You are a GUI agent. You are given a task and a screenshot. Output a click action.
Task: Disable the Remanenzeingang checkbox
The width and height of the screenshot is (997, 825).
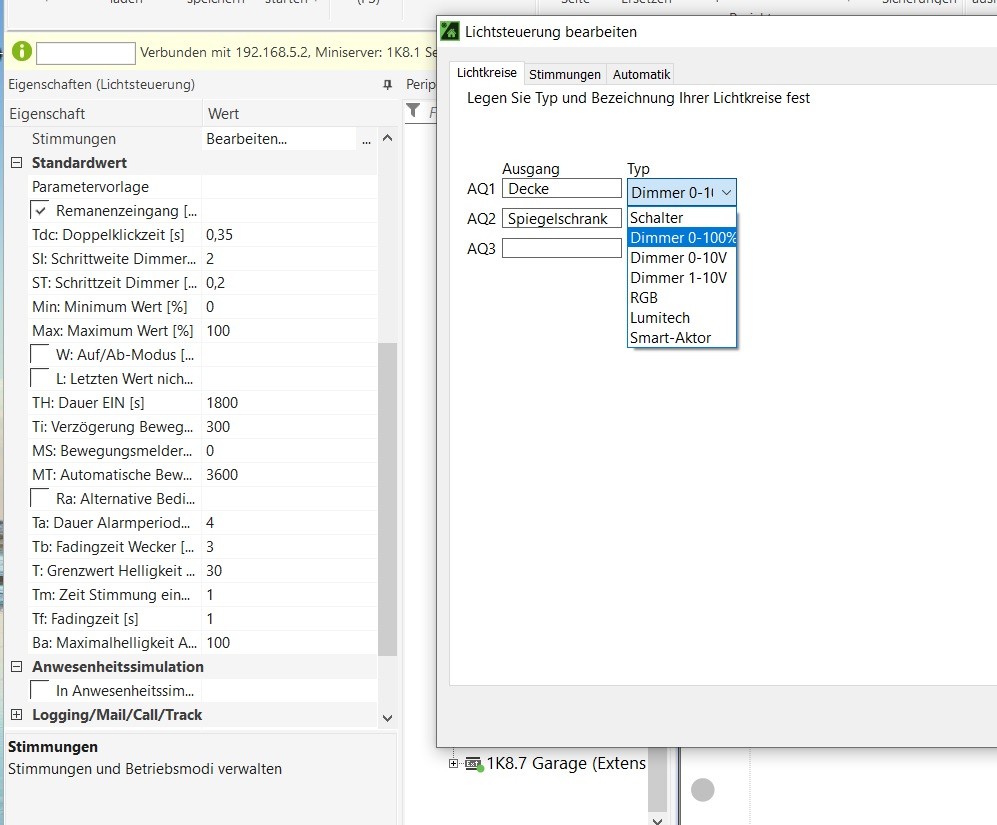coord(41,211)
